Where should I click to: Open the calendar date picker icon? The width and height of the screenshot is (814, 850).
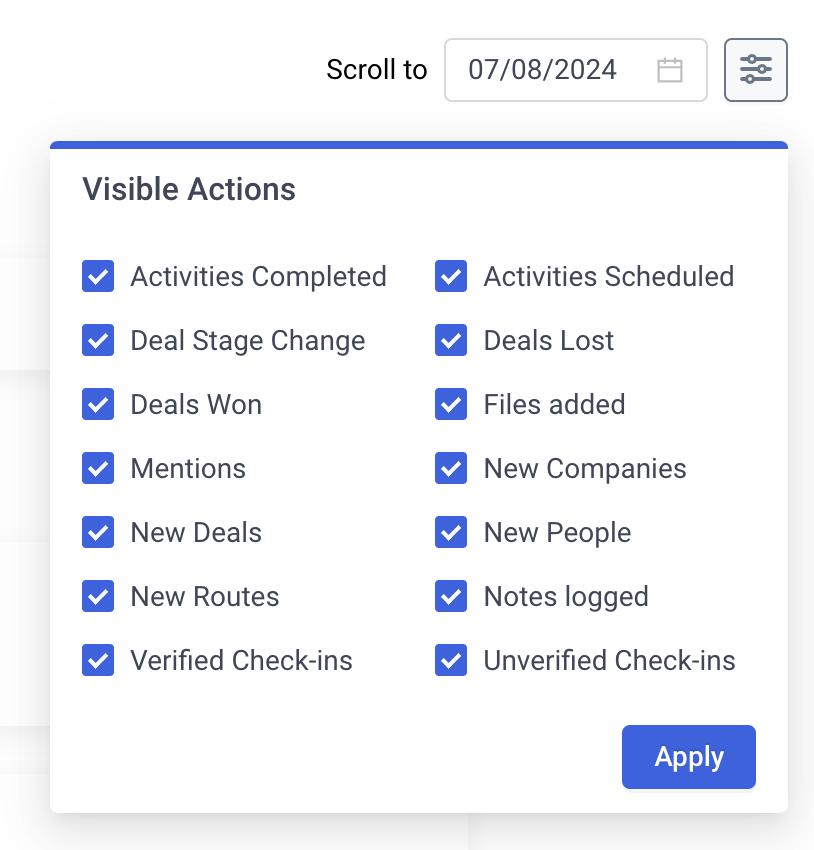pos(669,70)
